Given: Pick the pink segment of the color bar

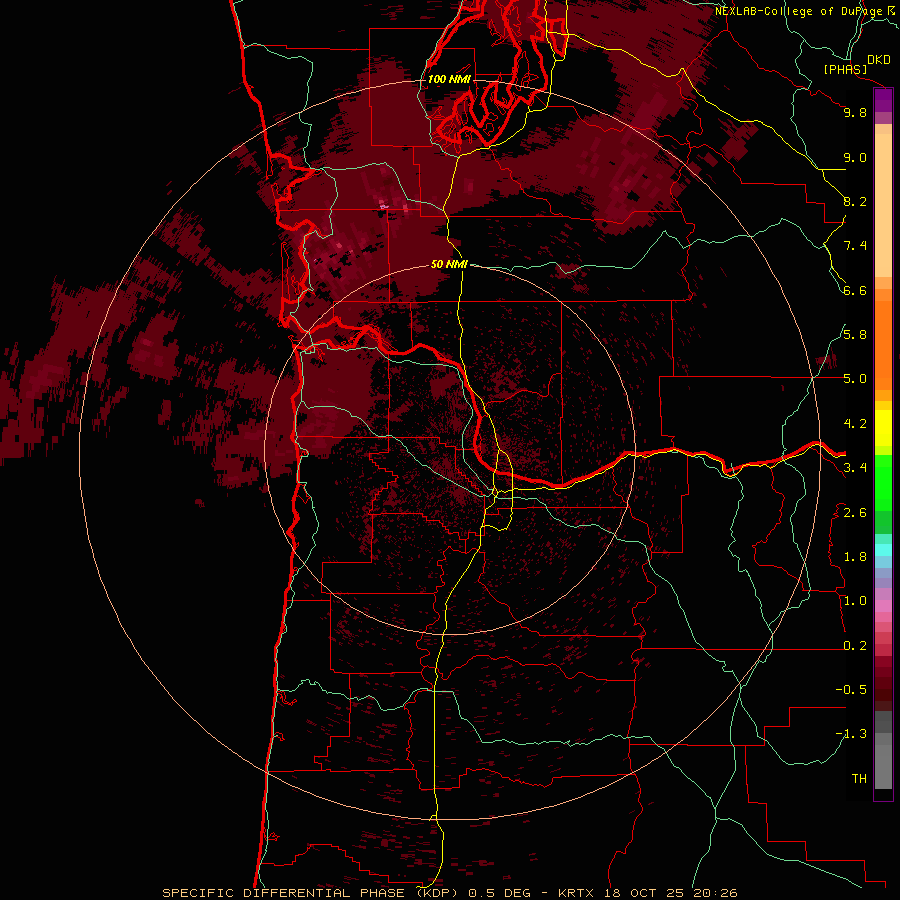Looking at the screenshot, I should tap(883, 605).
